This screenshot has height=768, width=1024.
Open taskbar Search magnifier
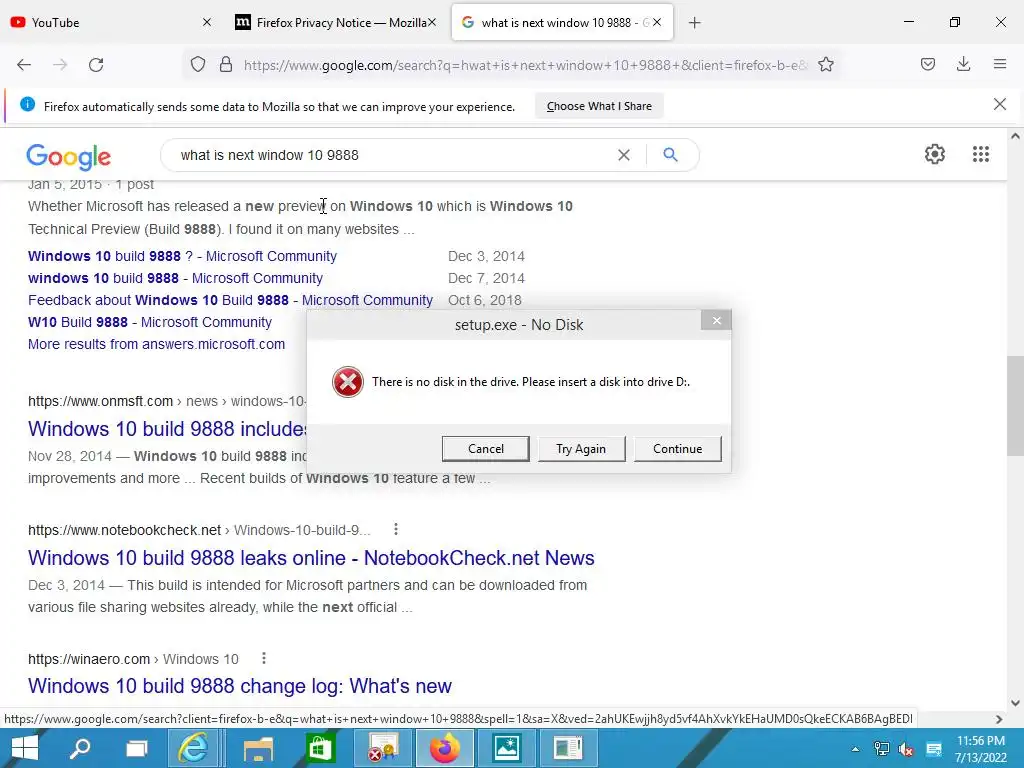[x=80, y=748]
